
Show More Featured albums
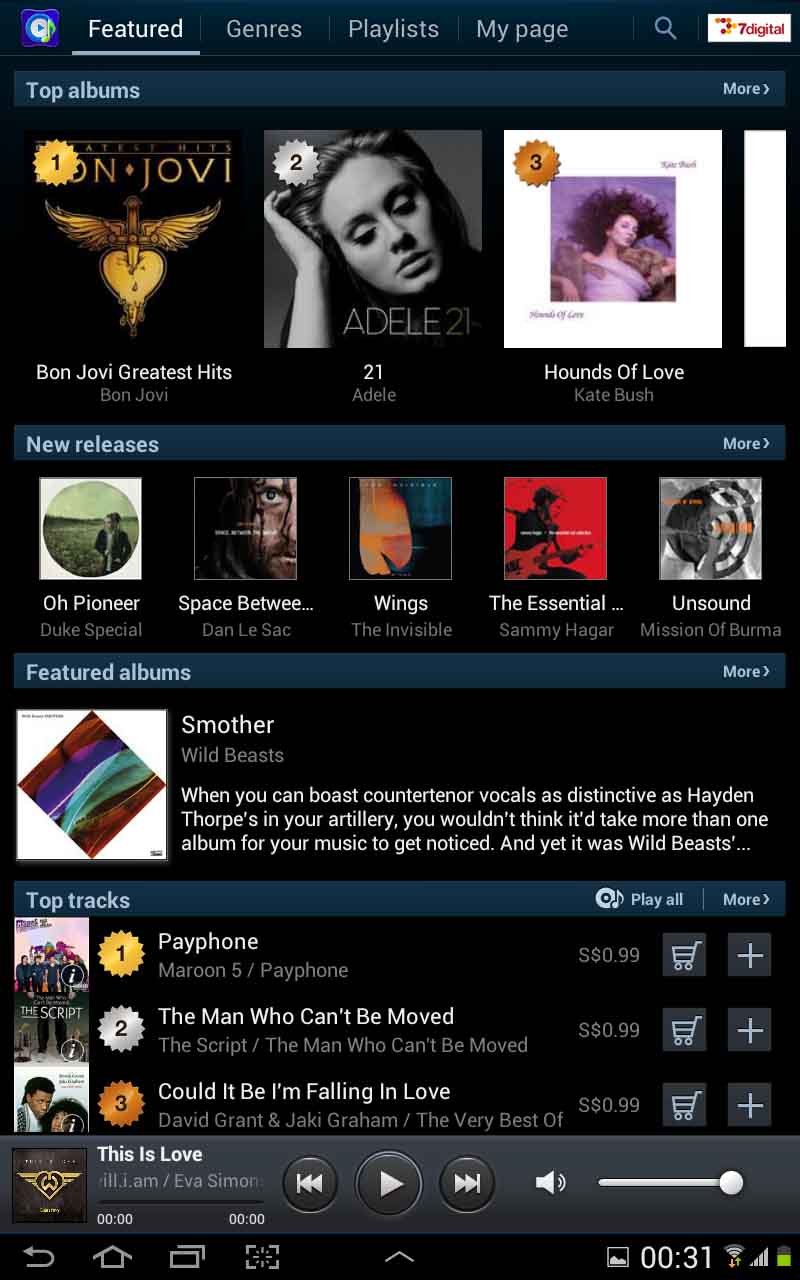[746, 672]
